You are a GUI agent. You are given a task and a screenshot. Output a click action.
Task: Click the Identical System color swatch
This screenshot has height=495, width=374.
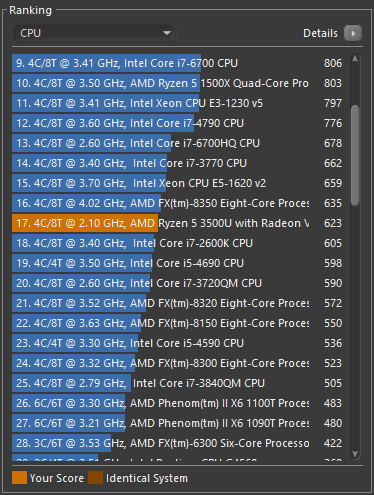(x=96, y=477)
